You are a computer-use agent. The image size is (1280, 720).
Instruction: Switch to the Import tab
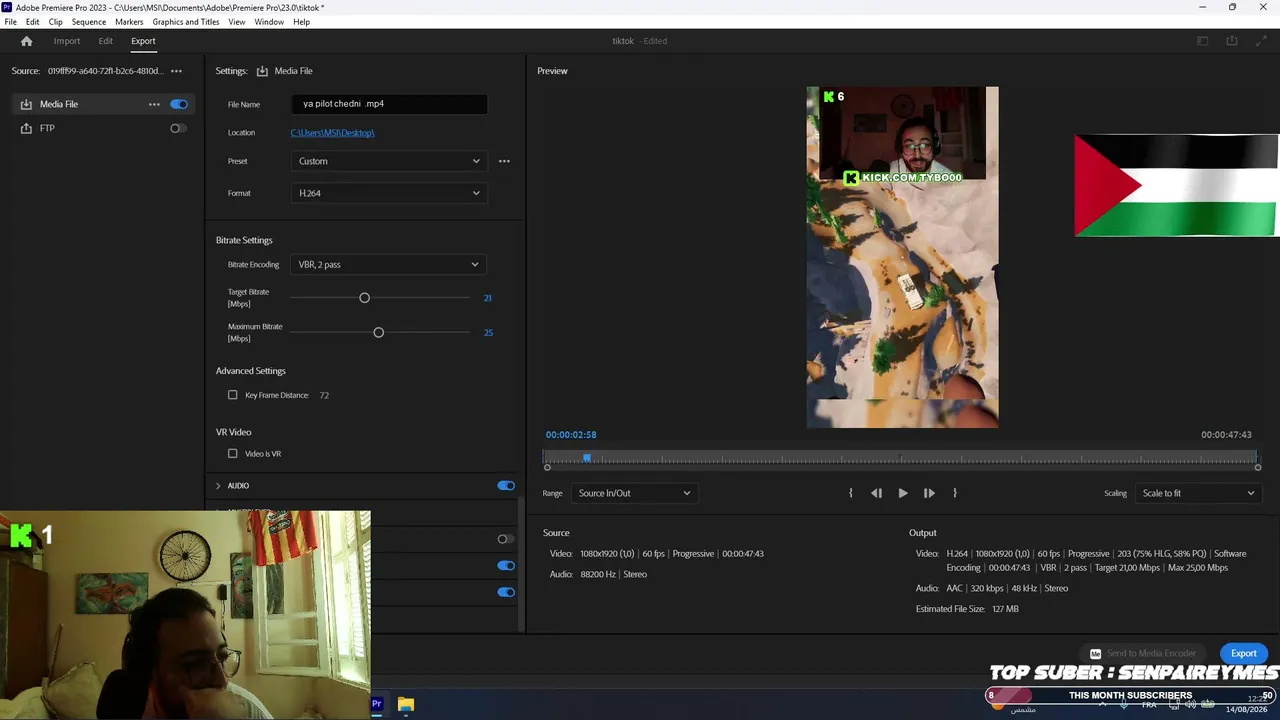[x=67, y=41]
